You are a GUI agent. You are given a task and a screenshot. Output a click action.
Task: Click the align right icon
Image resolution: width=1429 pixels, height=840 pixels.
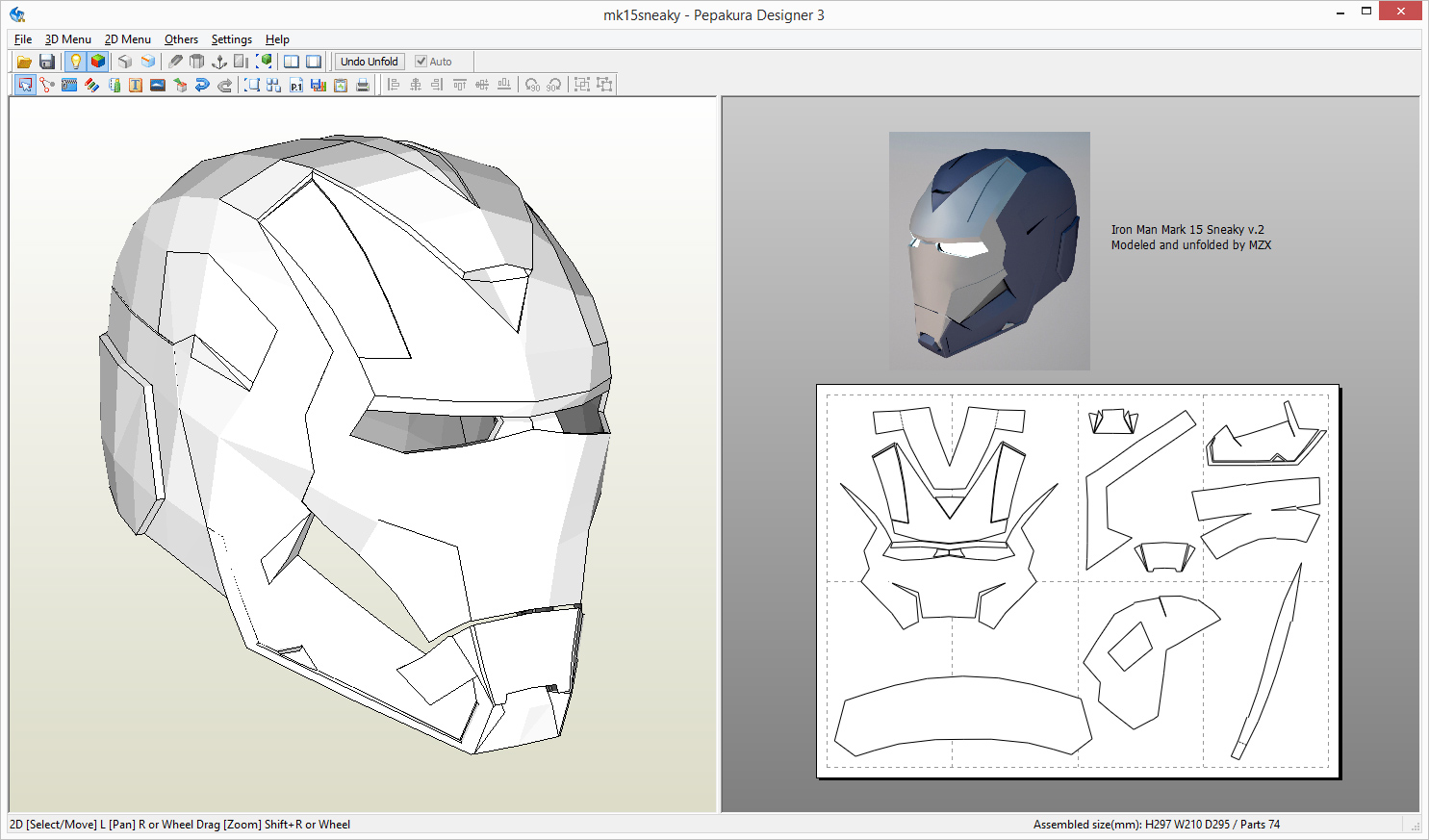[438, 85]
